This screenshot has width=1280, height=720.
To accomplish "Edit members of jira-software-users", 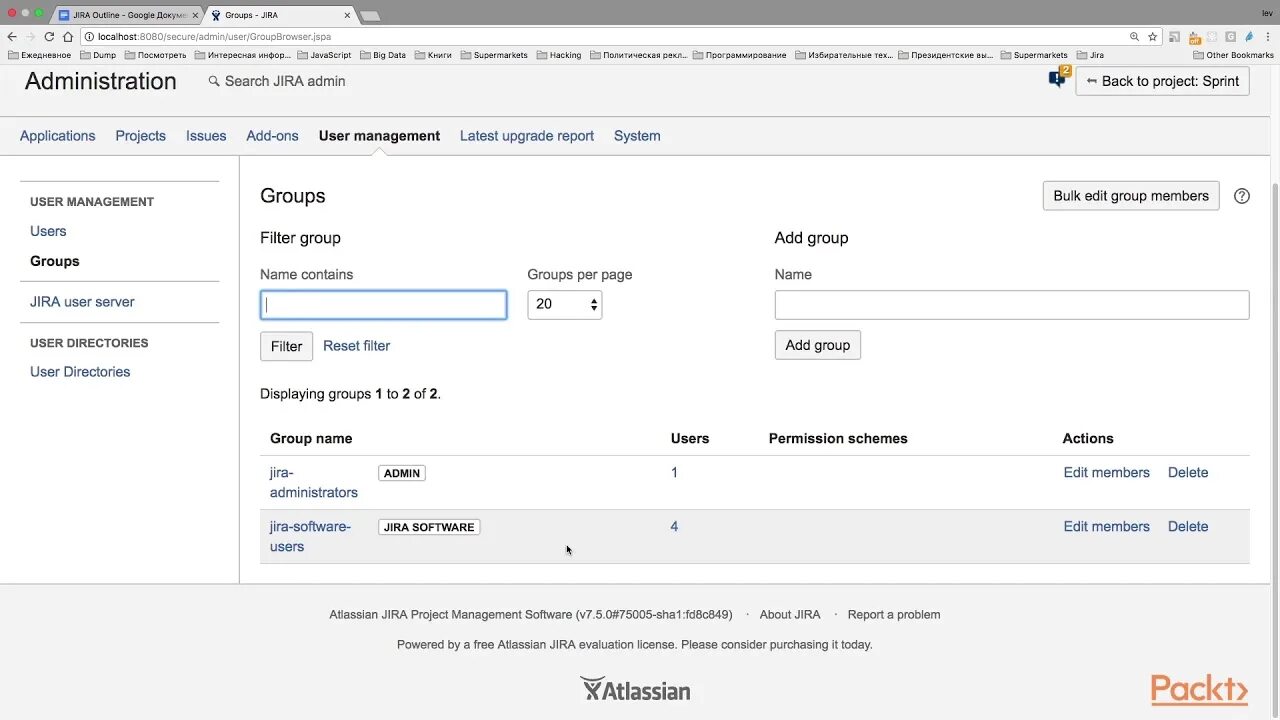I will pyautogui.click(x=1106, y=526).
